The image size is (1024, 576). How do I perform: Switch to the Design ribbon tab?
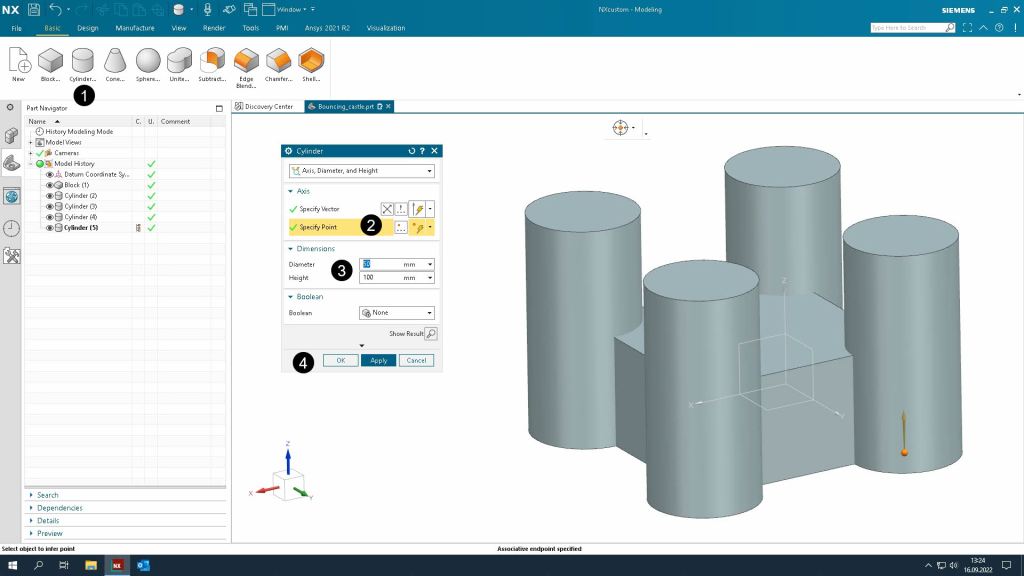pyautogui.click(x=88, y=28)
